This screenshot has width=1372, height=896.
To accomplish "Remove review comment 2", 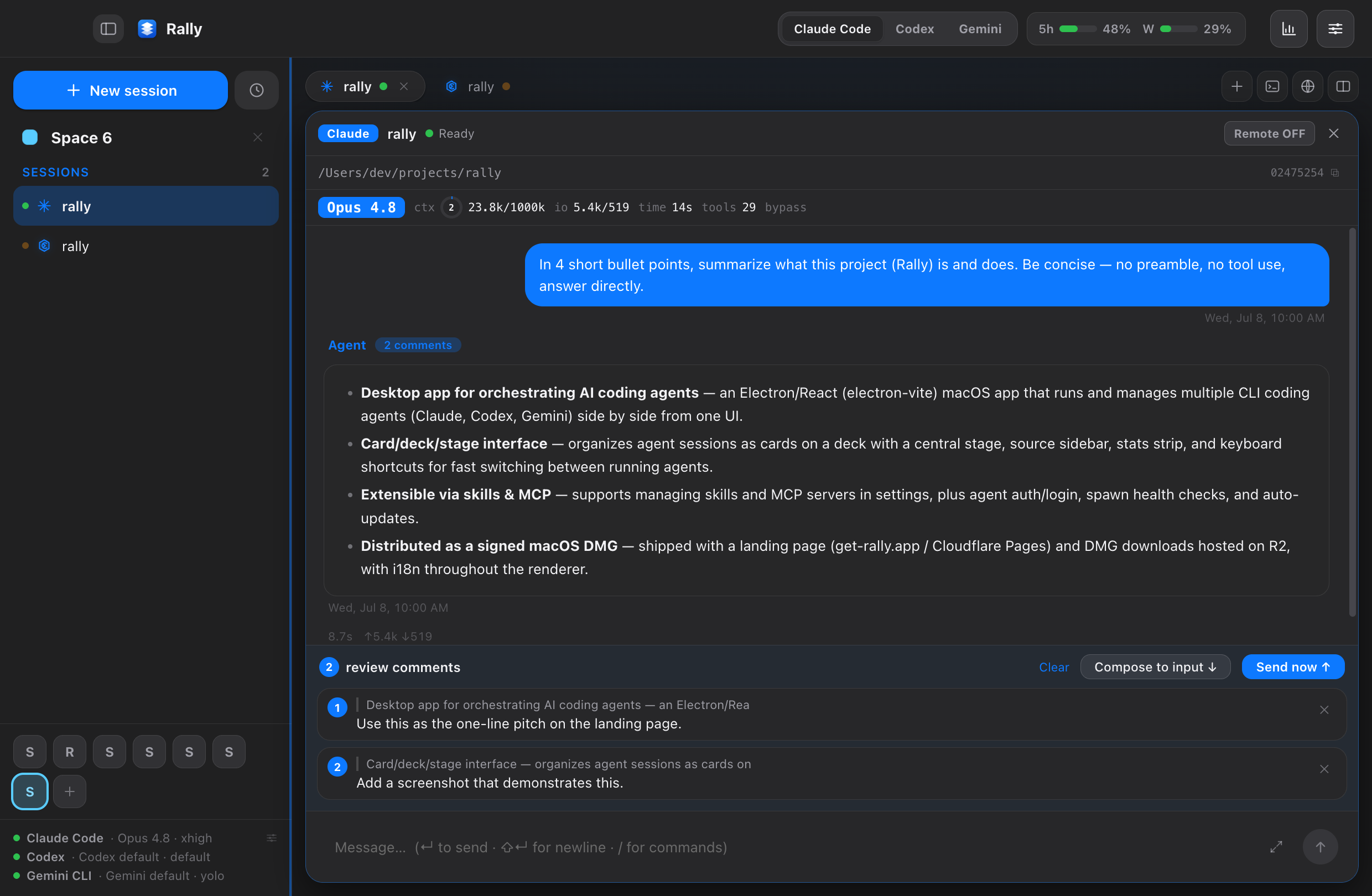I will click(1324, 769).
